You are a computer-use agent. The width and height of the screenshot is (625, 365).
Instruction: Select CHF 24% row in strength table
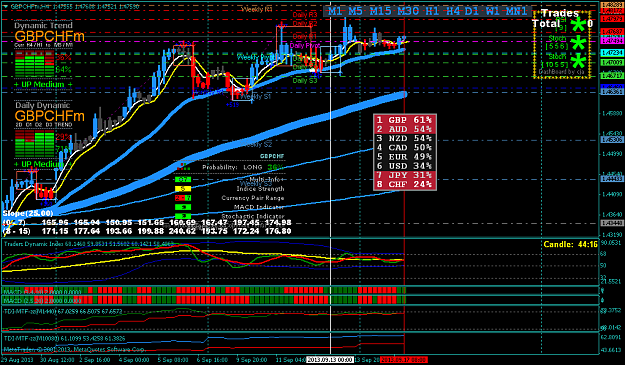pyautogui.click(x=405, y=184)
